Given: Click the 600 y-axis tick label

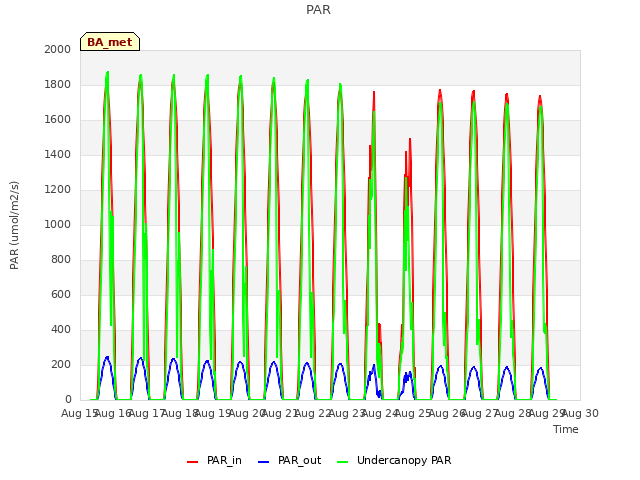Looking at the screenshot, I should click(x=61, y=294).
